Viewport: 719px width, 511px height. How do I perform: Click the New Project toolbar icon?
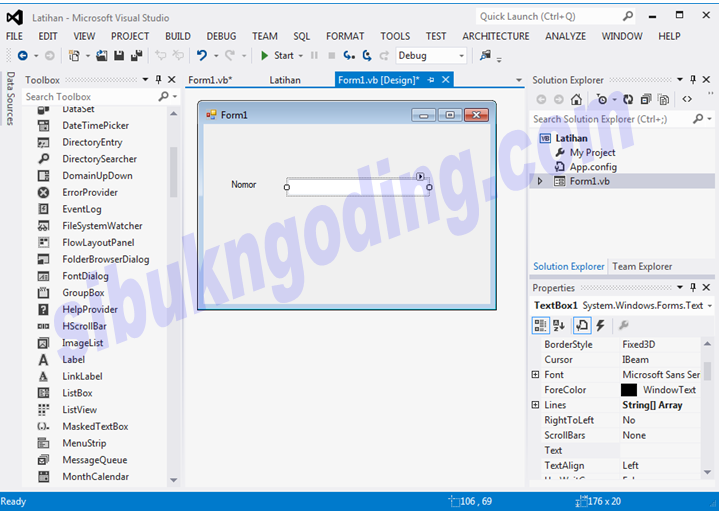coord(74,56)
